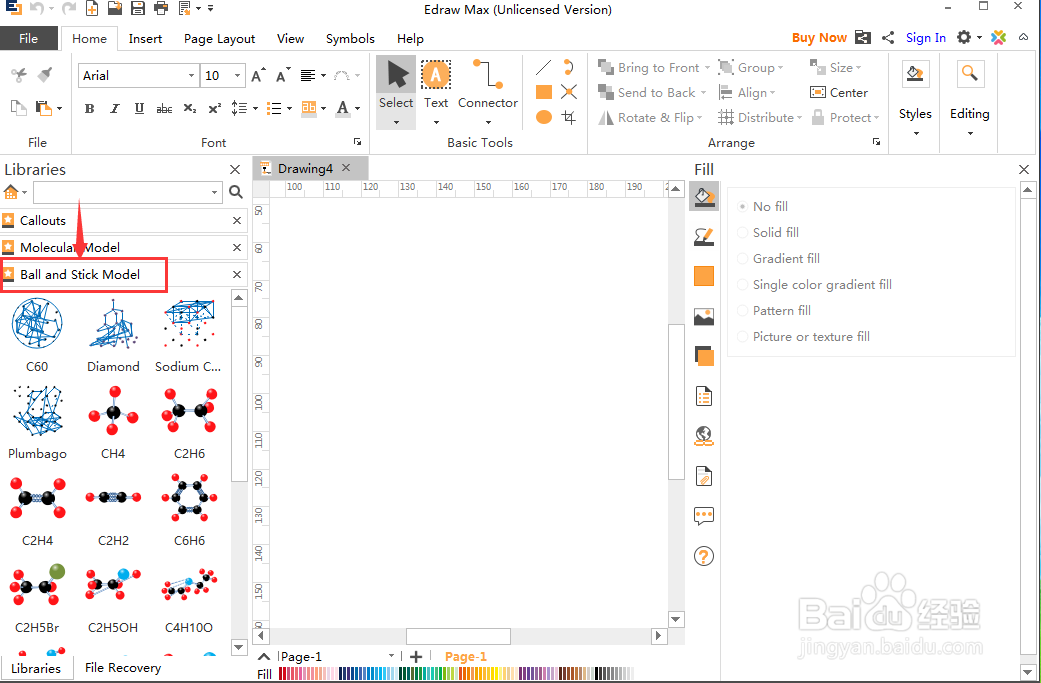Apply strikethrough formatting
The image size is (1041, 683).
164,108
